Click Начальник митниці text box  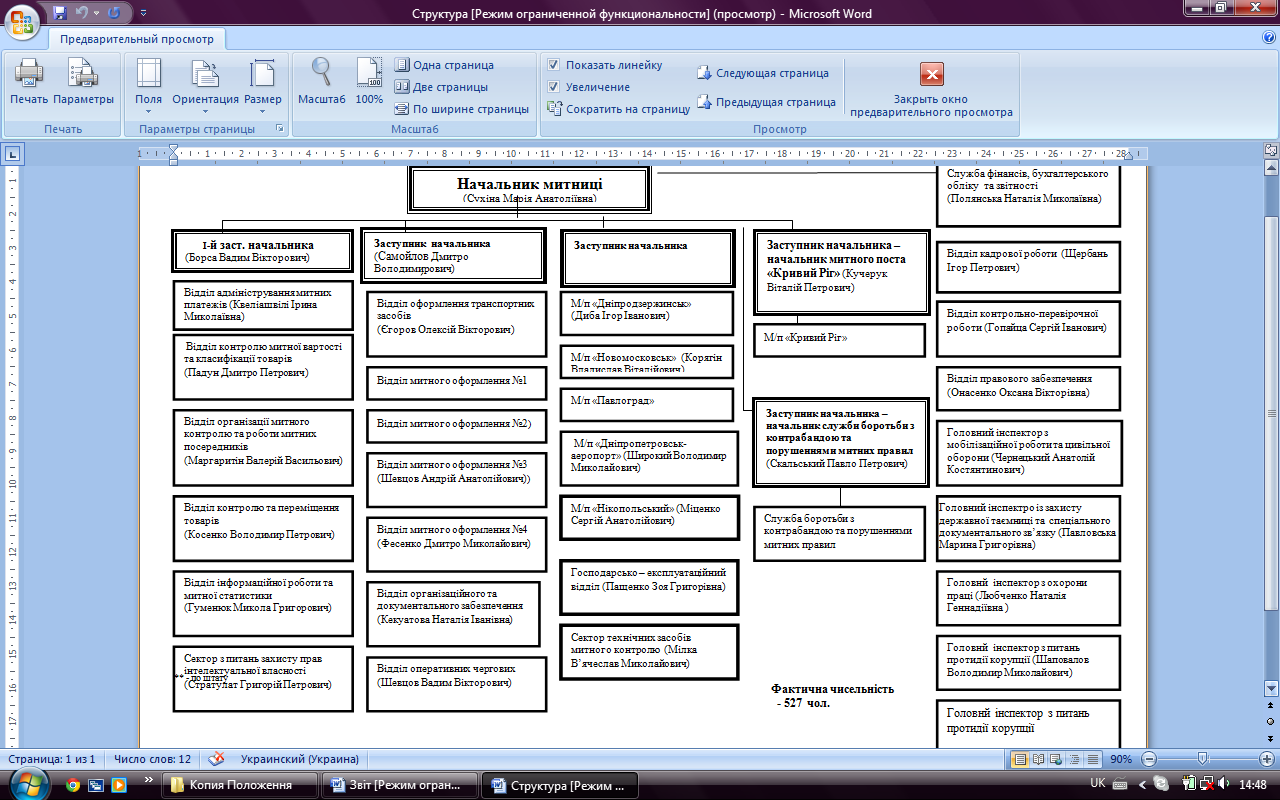click(529, 190)
